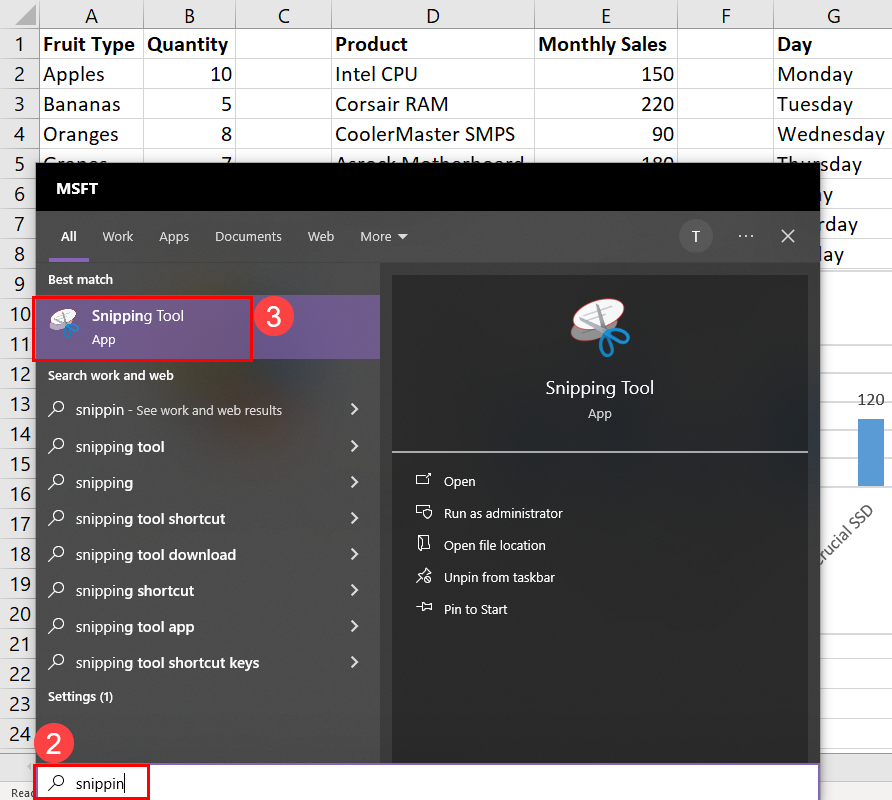Switch to the Apps tab
This screenshot has width=892, height=800.
[x=174, y=237]
